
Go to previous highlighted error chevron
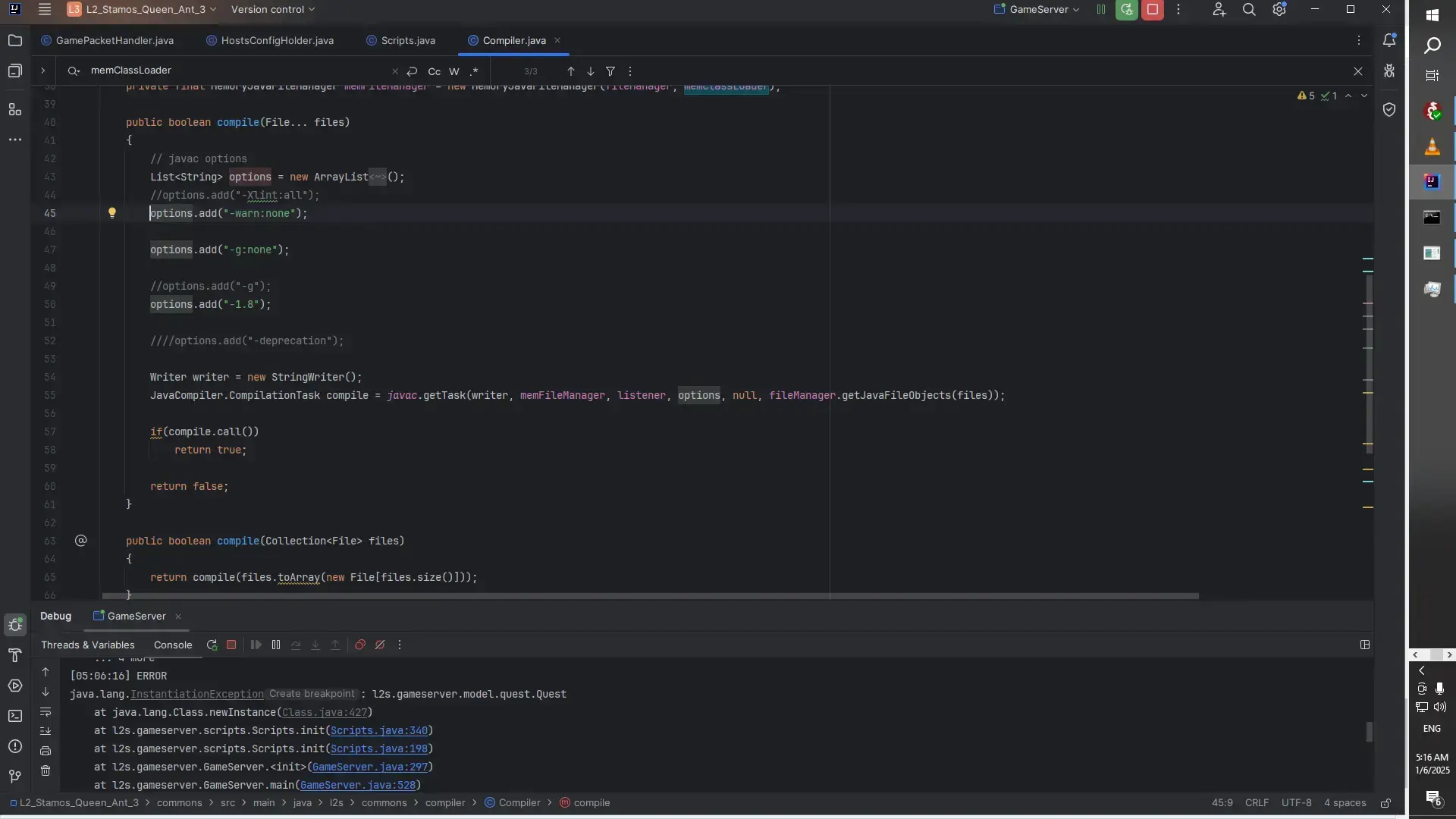[x=1348, y=96]
